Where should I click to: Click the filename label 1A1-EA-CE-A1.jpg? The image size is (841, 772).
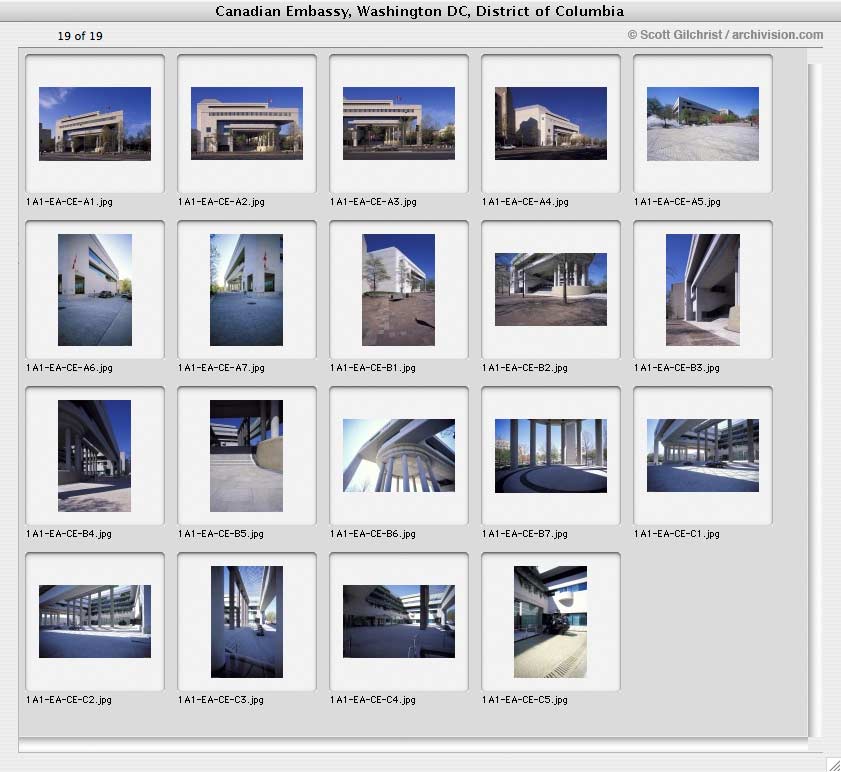click(x=69, y=202)
